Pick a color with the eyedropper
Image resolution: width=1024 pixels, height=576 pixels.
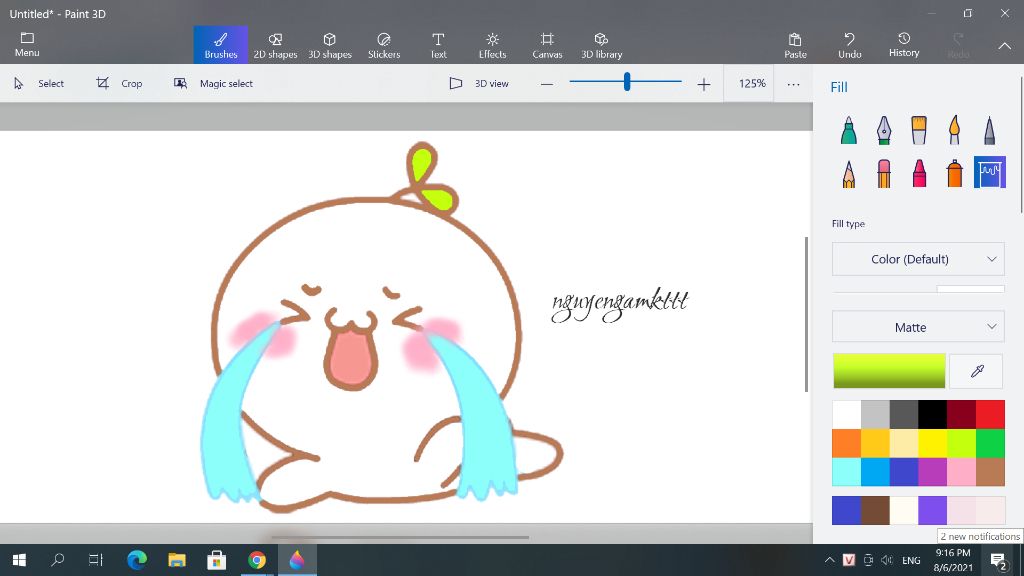click(x=976, y=371)
